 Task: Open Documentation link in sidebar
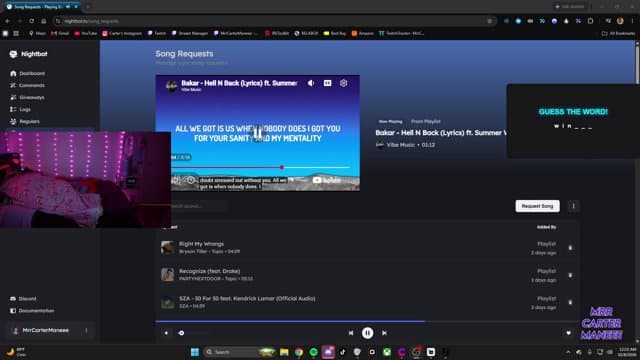point(32,311)
